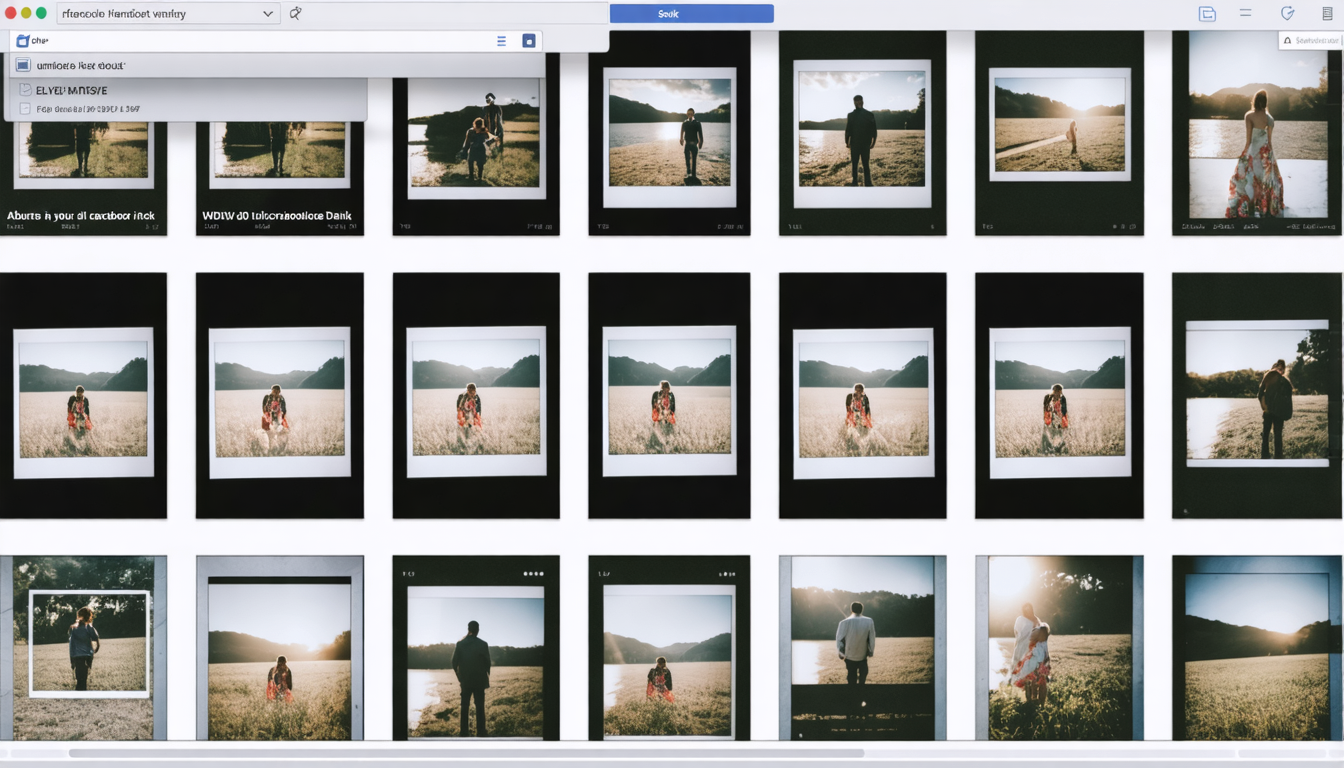Click the blue square save icon in the path bar
The height and width of the screenshot is (768, 1344).
pyautogui.click(x=529, y=41)
